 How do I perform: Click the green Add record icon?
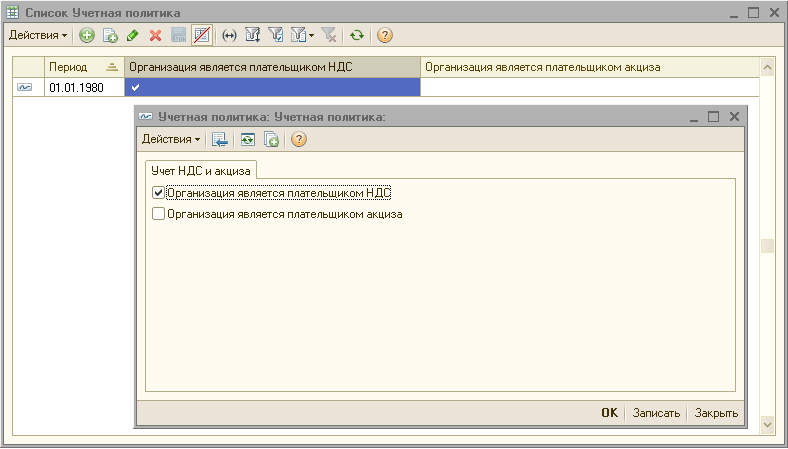(x=87, y=36)
